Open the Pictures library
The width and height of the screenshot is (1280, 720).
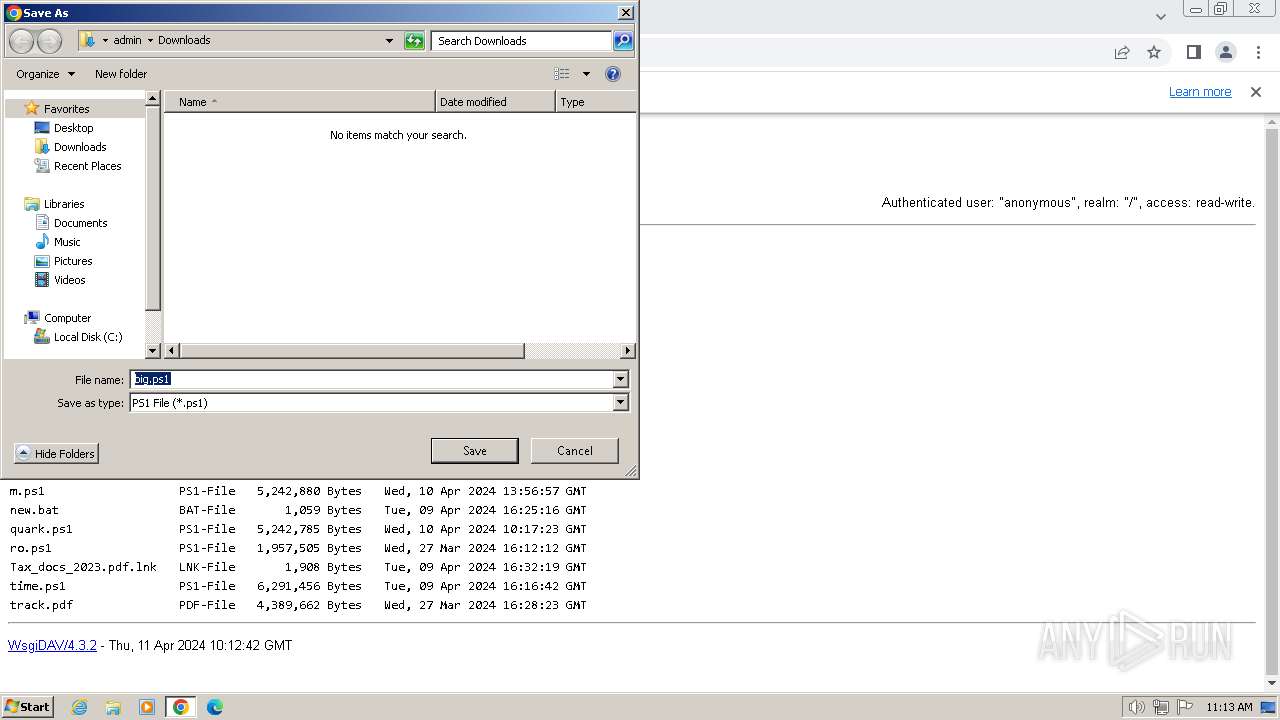[73, 261]
